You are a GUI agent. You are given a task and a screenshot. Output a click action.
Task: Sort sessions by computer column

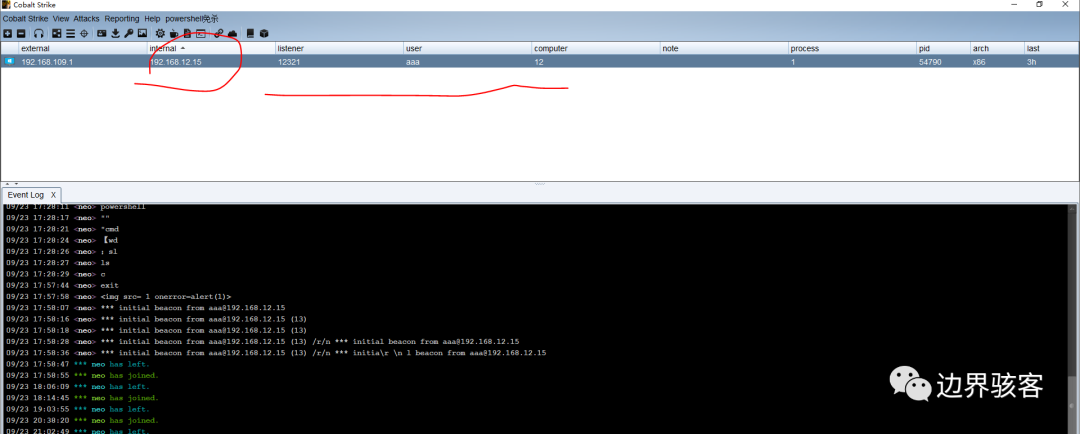point(596,48)
